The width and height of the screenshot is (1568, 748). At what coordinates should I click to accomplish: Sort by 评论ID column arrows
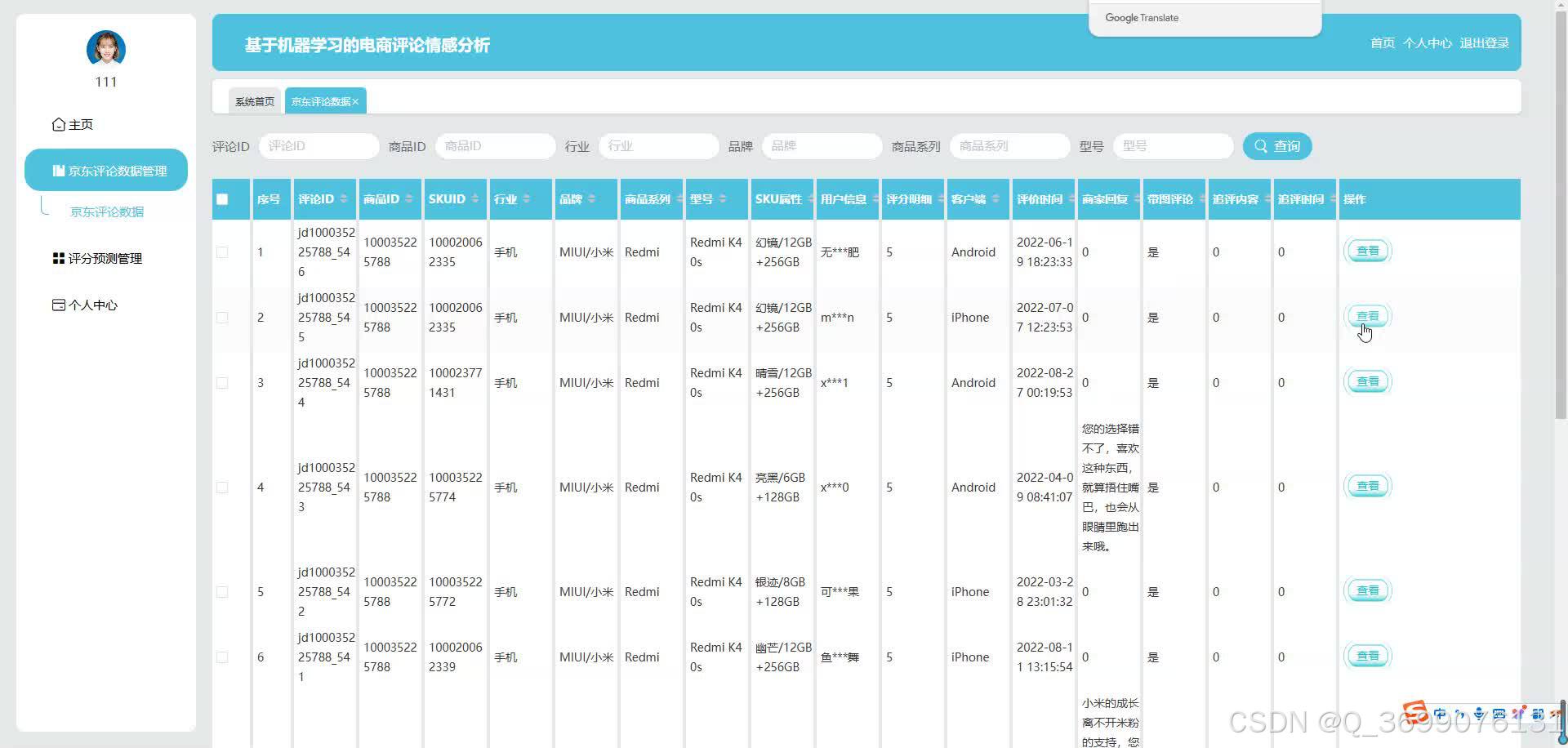pyautogui.click(x=344, y=199)
